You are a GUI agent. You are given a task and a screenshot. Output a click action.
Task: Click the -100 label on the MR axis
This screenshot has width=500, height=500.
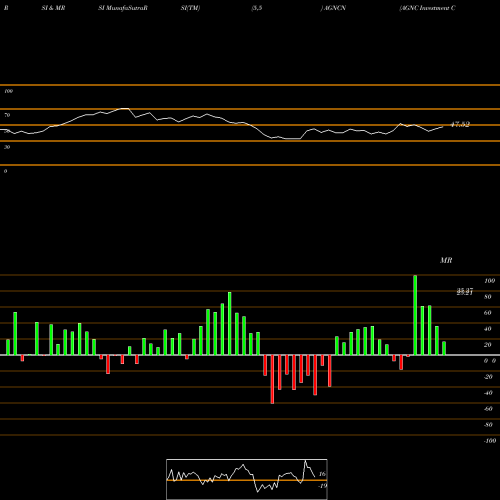tap(490, 441)
